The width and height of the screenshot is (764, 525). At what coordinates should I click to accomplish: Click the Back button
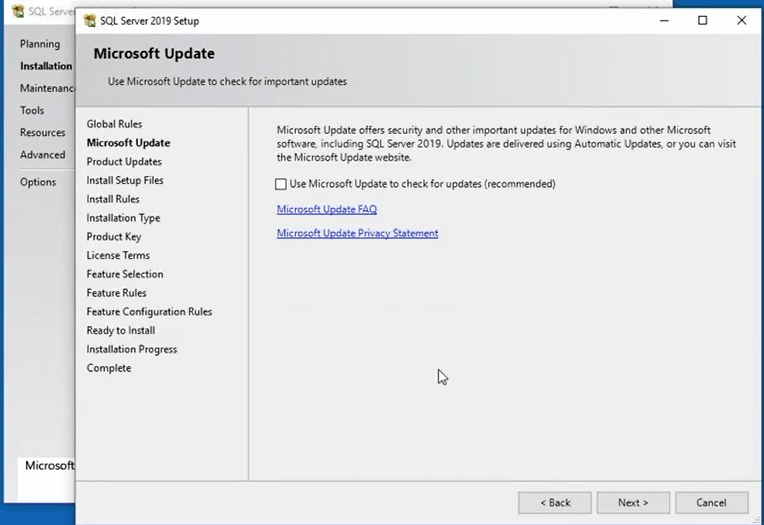(x=555, y=502)
